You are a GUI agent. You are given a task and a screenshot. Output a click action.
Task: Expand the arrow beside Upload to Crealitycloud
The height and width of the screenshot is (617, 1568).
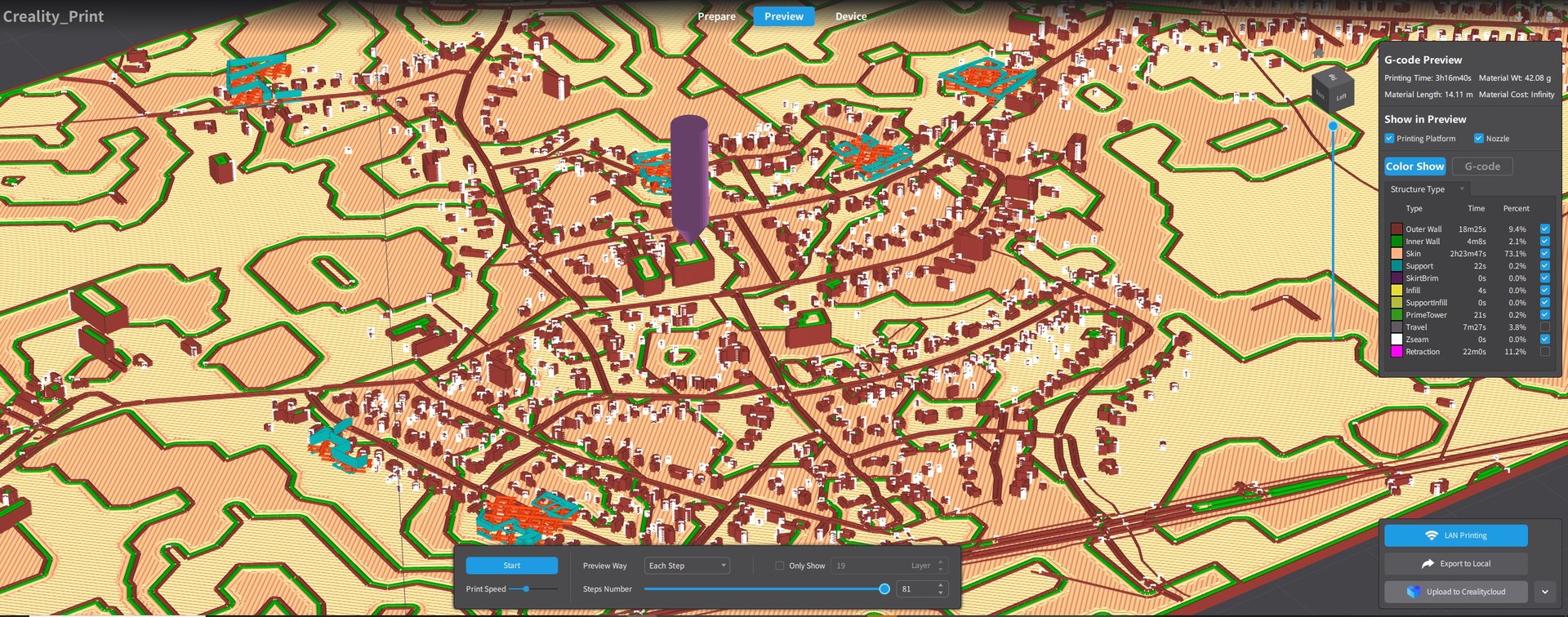(1545, 592)
